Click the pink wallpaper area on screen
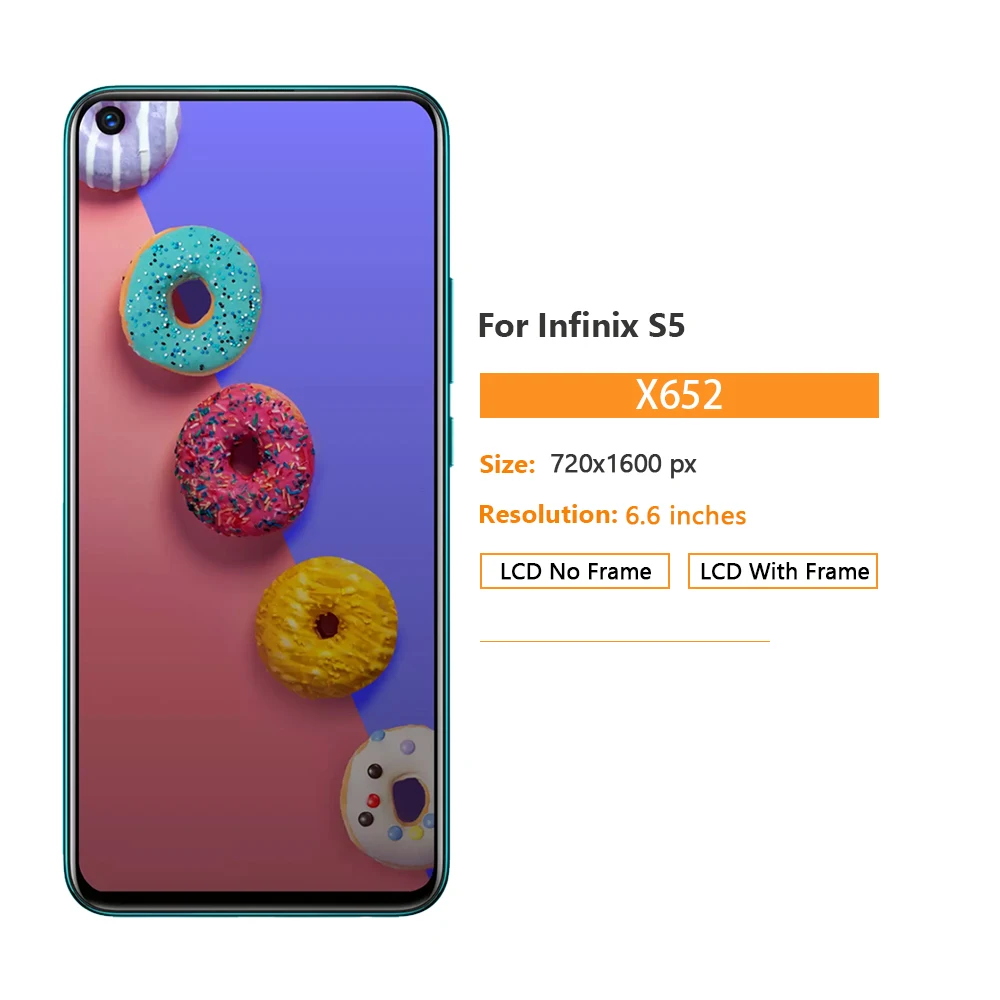This screenshot has height=1000, width=1000. coord(179,733)
